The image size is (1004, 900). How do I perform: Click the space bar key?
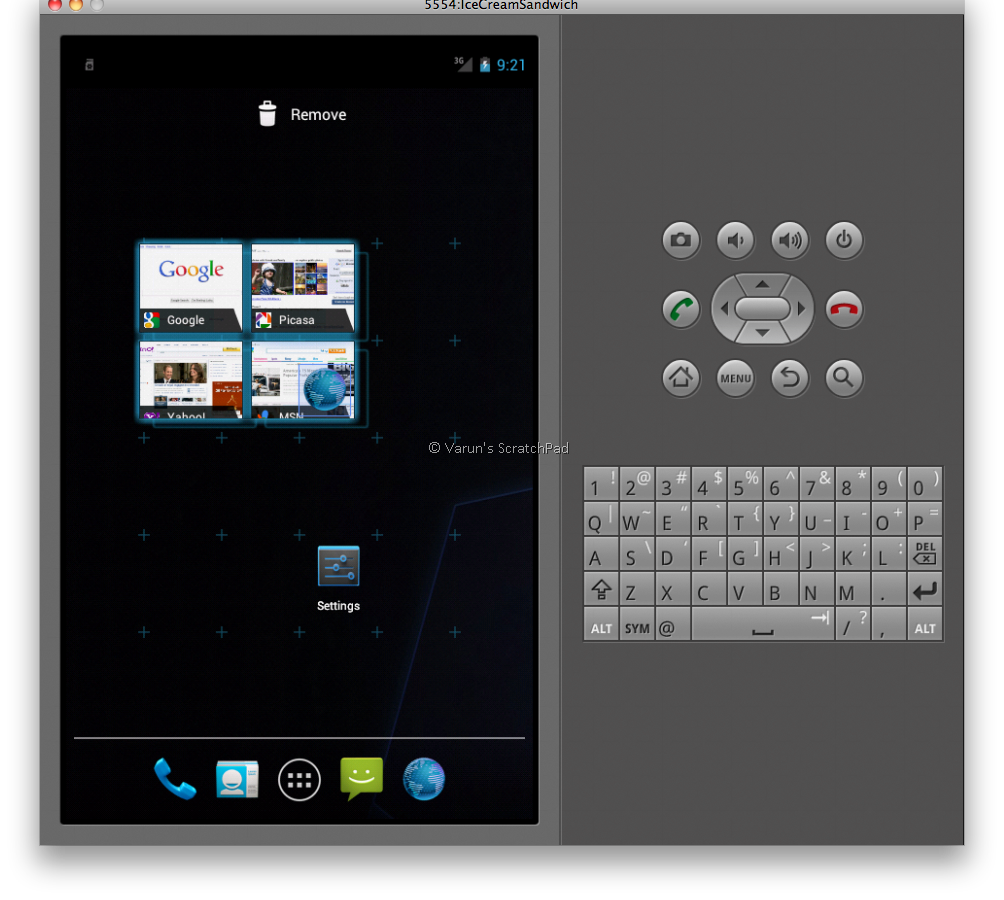pos(763,624)
